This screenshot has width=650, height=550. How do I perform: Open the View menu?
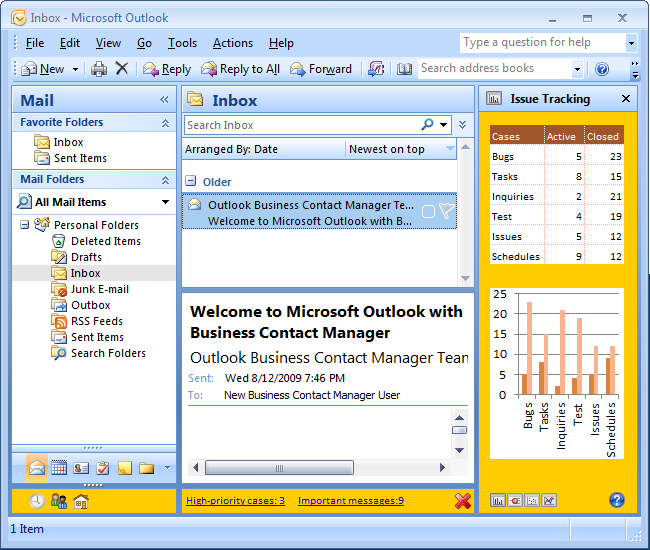click(108, 43)
